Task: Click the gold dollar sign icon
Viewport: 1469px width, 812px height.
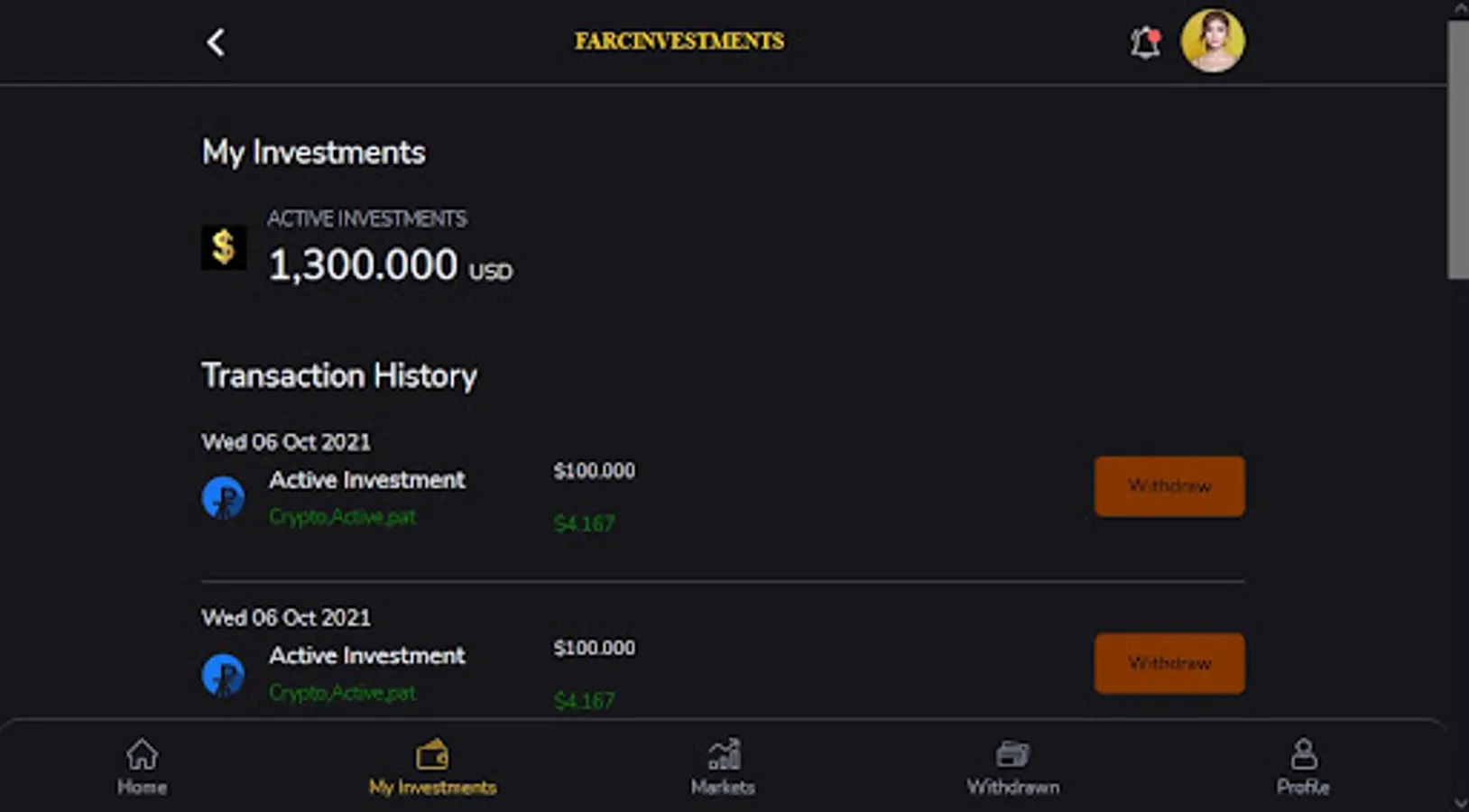Action: [x=223, y=248]
